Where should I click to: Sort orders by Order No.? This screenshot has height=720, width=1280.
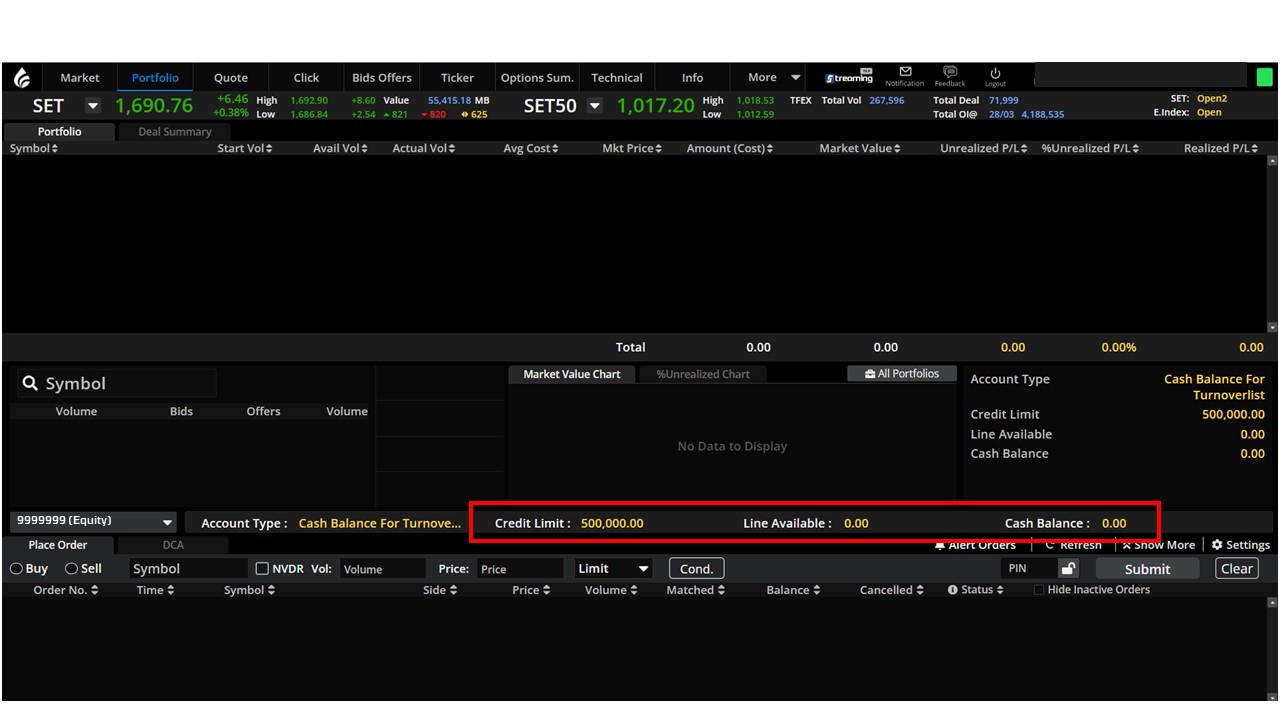click(x=66, y=590)
